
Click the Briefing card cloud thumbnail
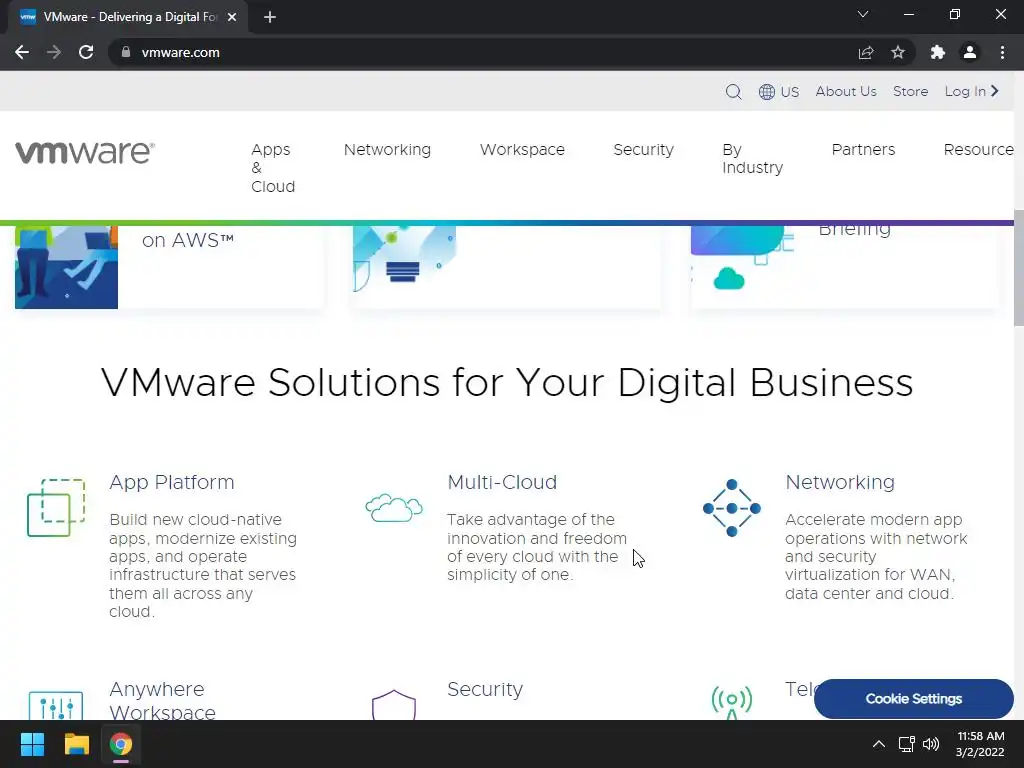[742, 259]
